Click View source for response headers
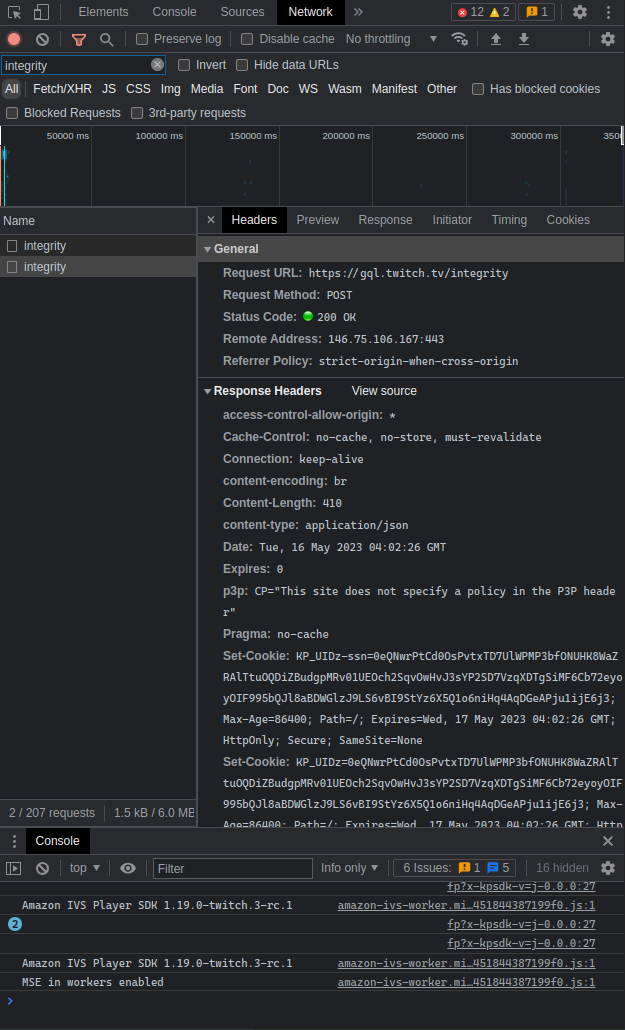 click(384, 391)
